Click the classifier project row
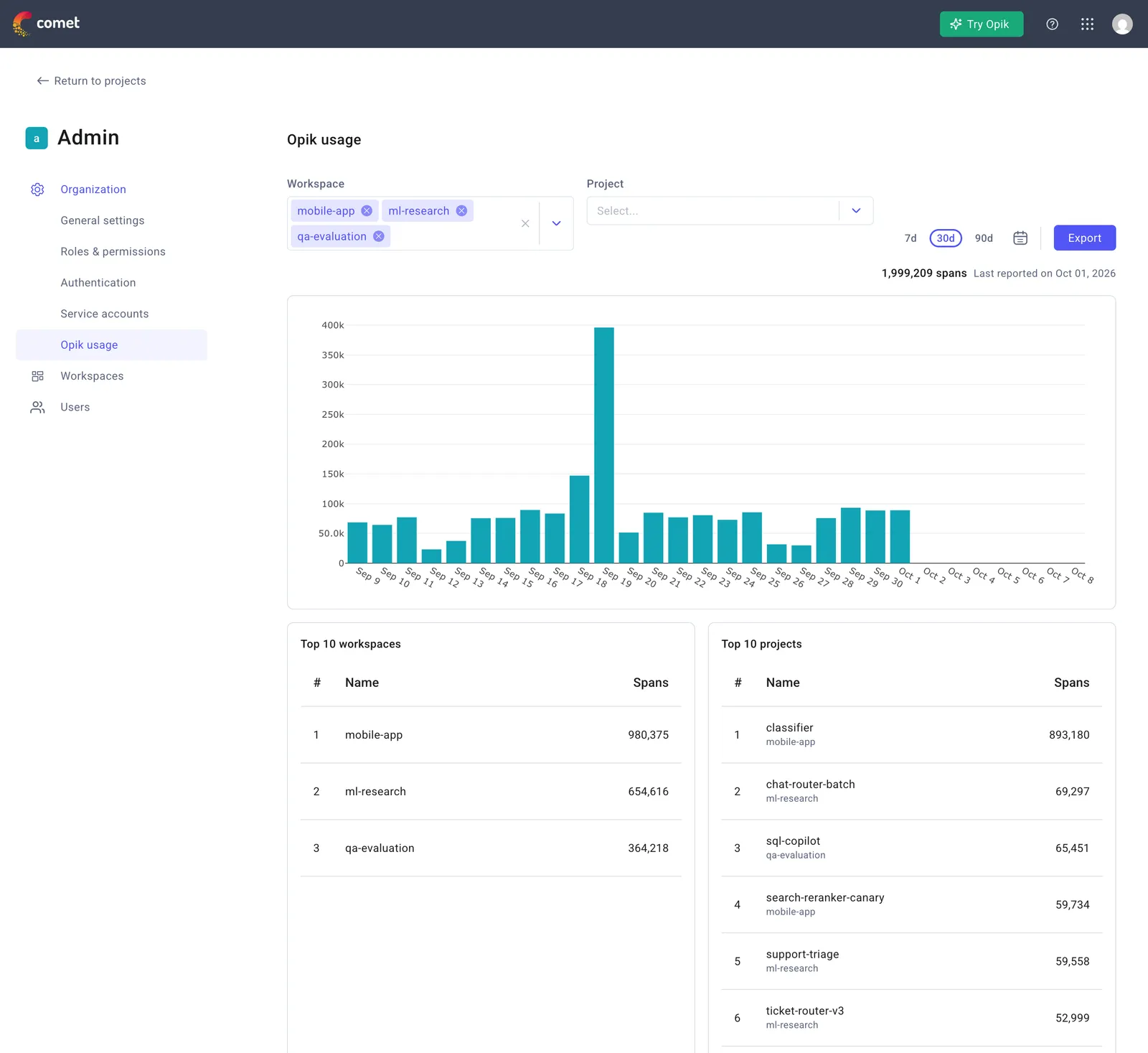 (911, 735)
